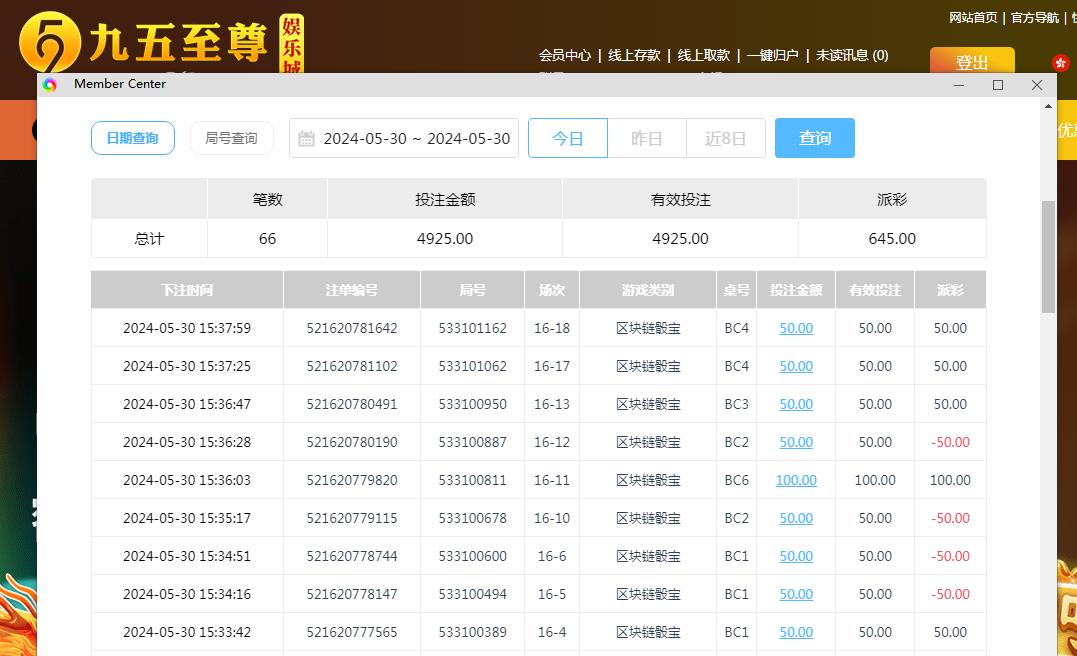This screenshot has width=1077, height=656.
Task: Open 未读讯息 to view messages
Action: (852, 56)
